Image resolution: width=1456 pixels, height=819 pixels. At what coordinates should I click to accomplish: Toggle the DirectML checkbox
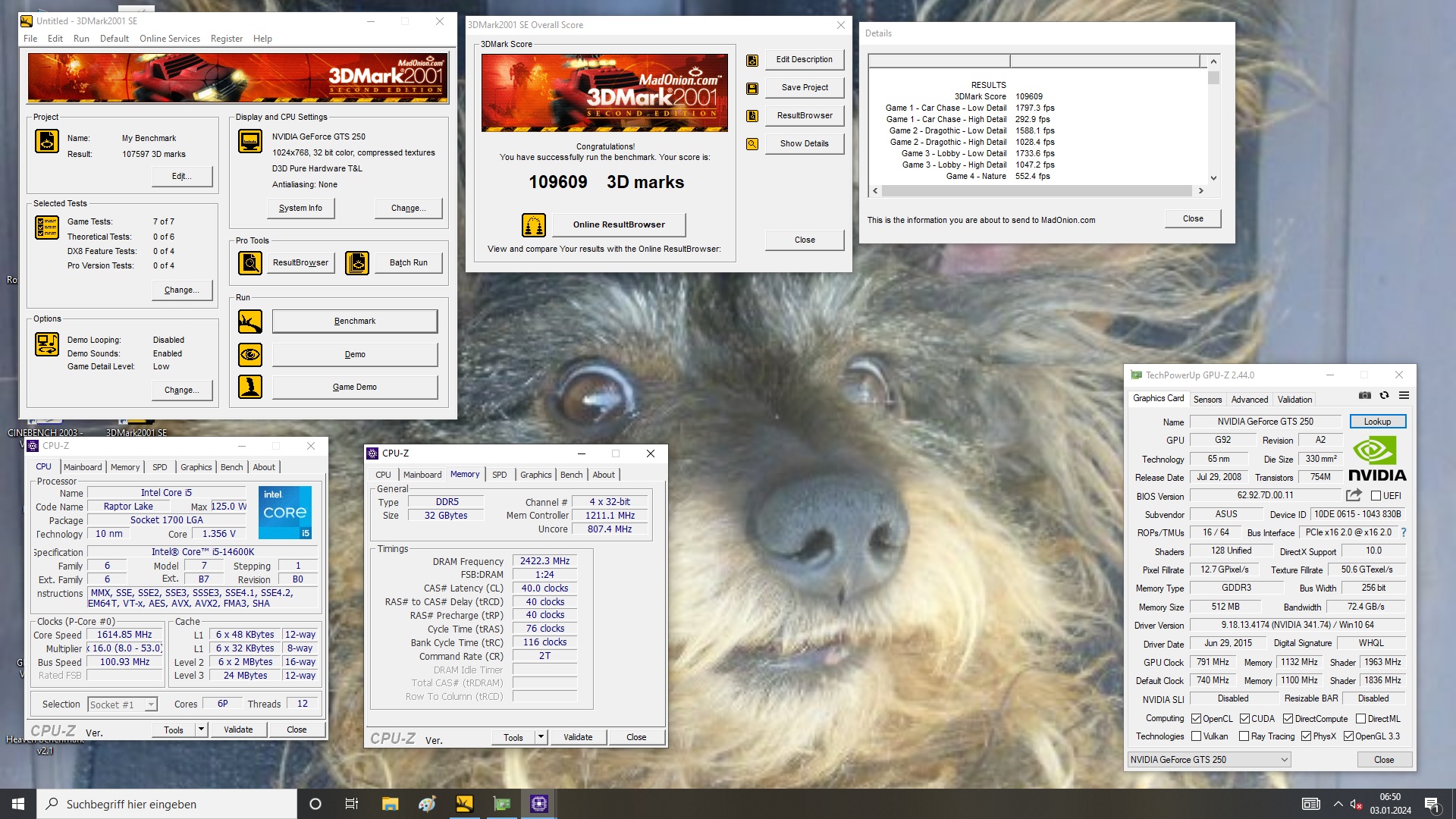pos(1360,719)
